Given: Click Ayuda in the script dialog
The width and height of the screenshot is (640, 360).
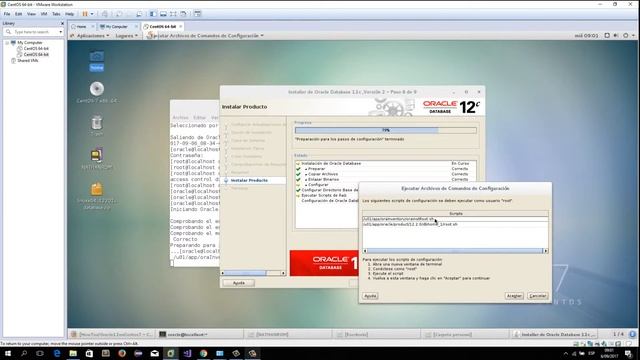Looking at the screenshot, I should [370, 296].
